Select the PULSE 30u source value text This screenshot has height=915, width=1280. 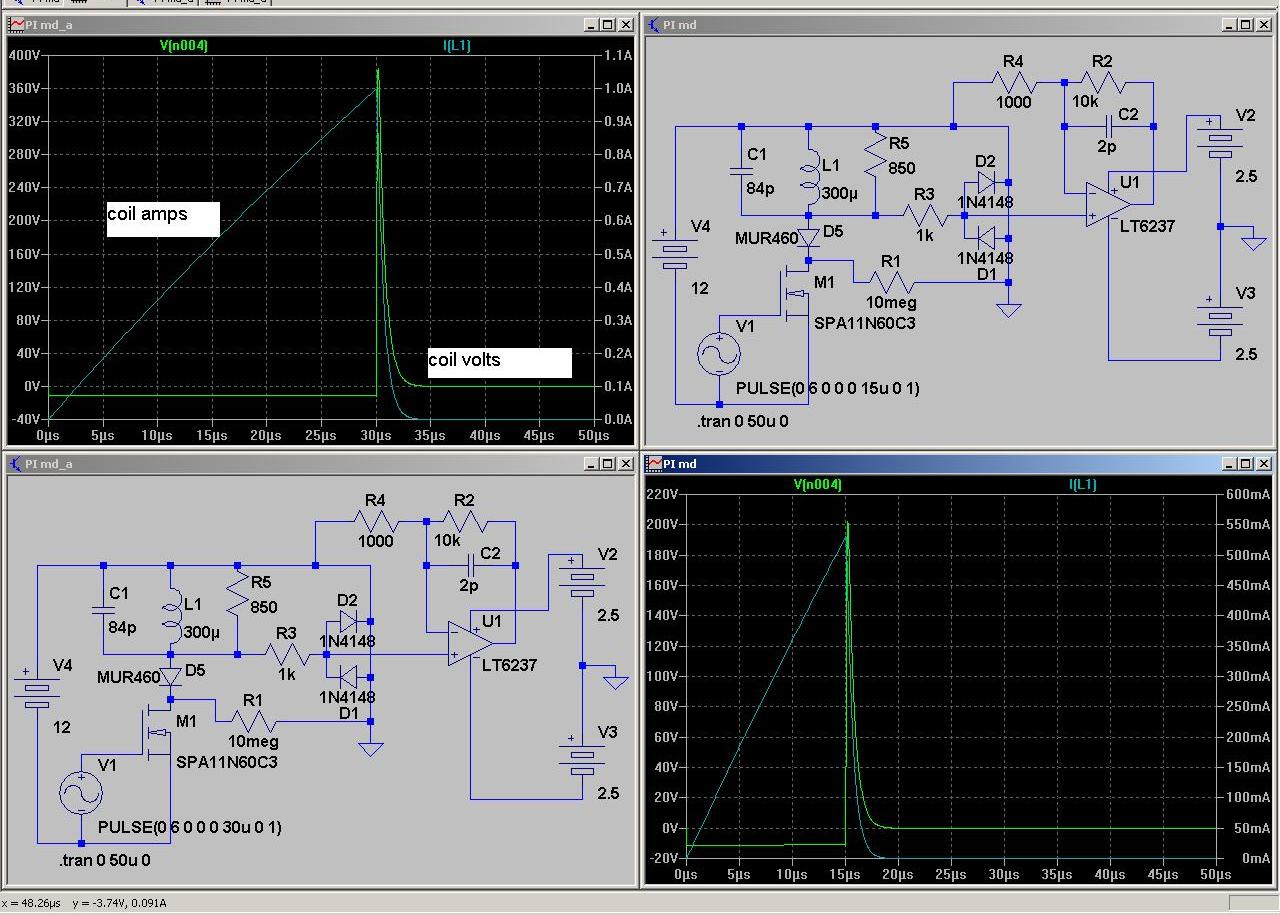tap(189, 827)
